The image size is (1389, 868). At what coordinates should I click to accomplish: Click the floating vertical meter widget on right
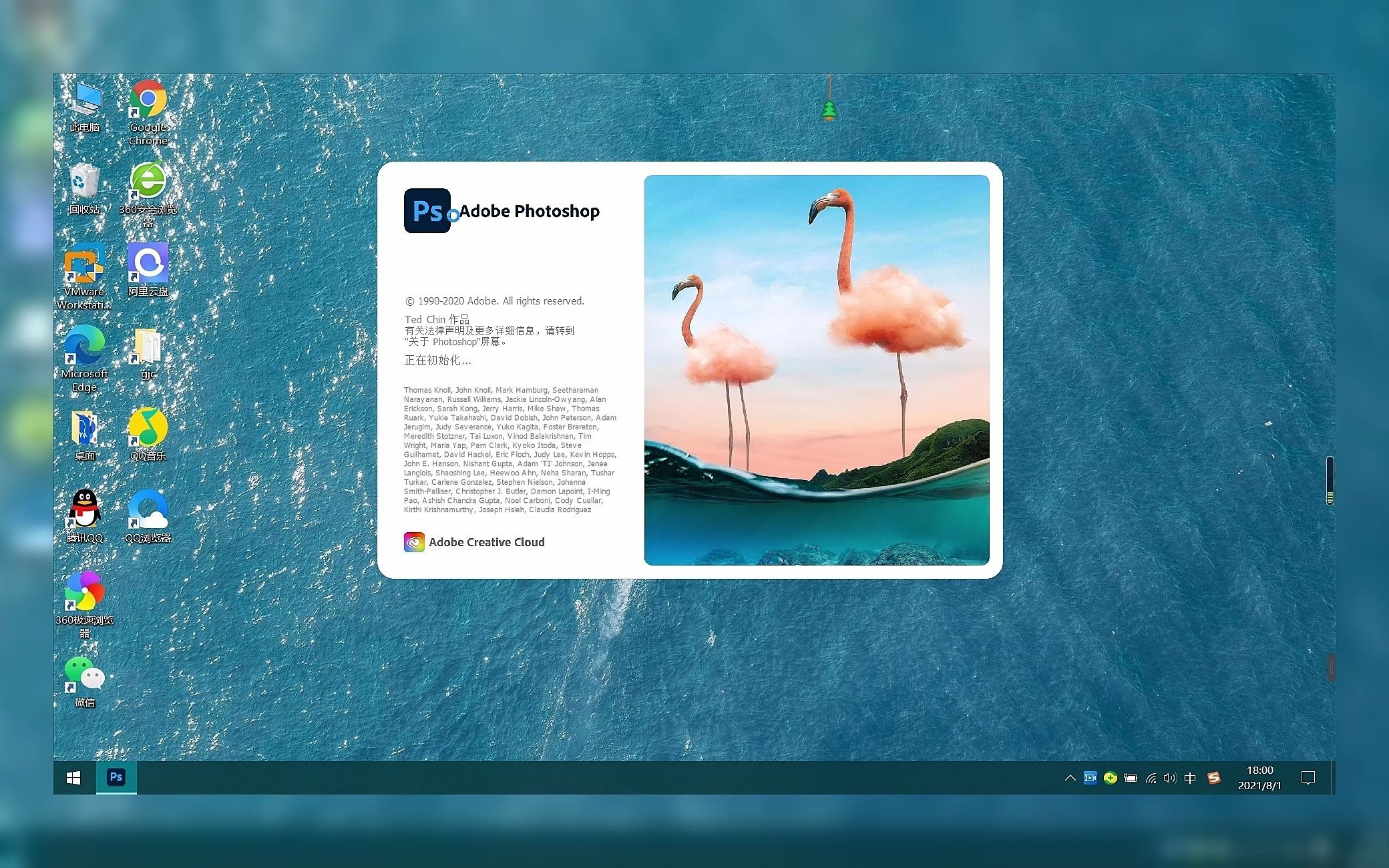(x=1330, y=481)
